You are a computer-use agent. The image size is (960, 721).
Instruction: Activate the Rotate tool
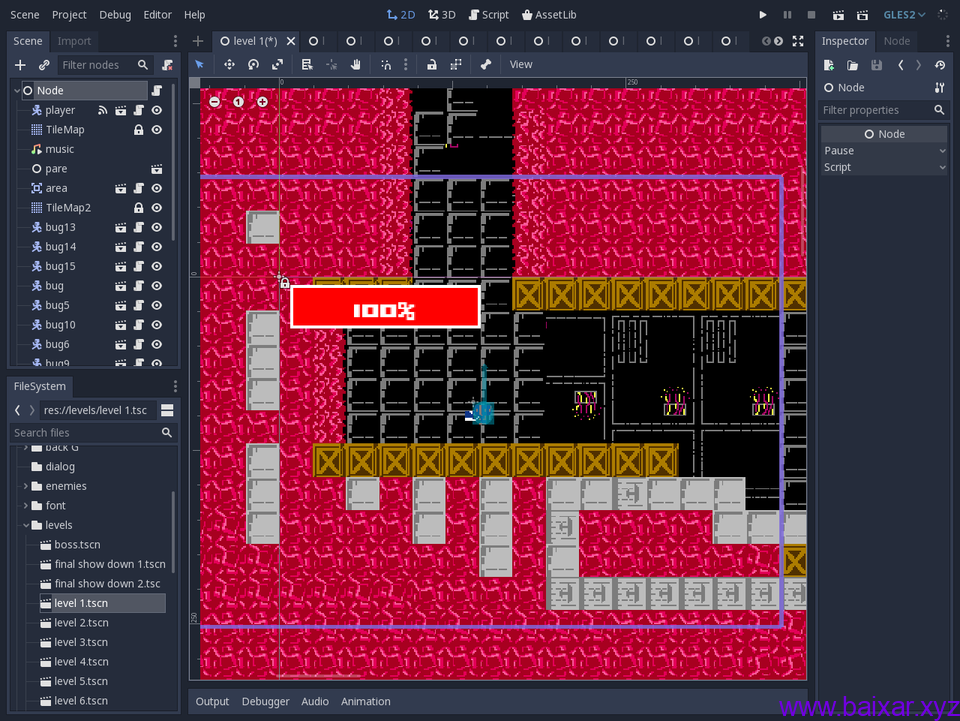click(x=253, y=64)
